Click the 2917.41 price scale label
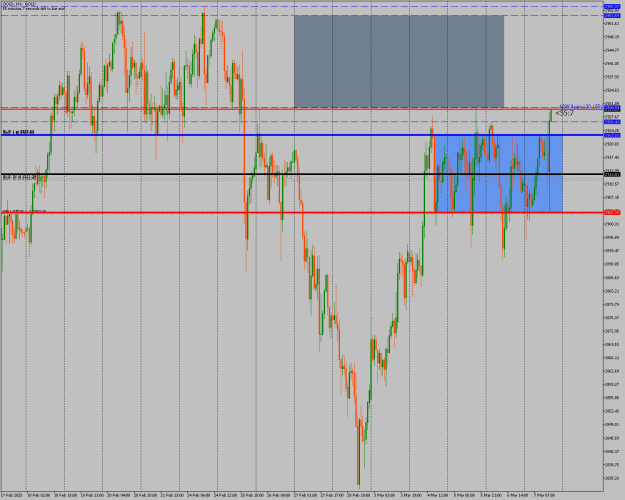625x500 pixels. (x=612, y=157)
